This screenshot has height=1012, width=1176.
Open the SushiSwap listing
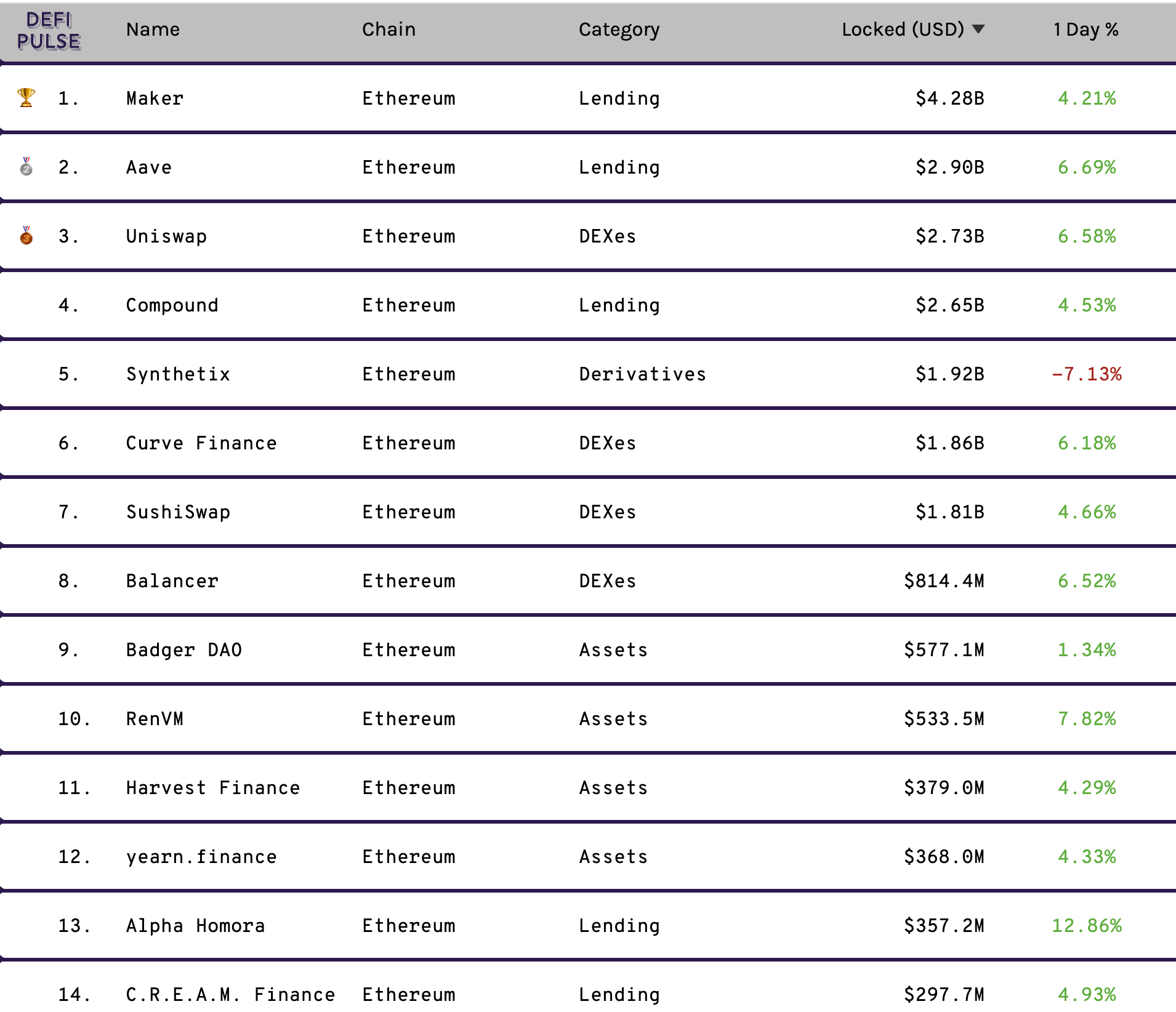pos(178,512)
